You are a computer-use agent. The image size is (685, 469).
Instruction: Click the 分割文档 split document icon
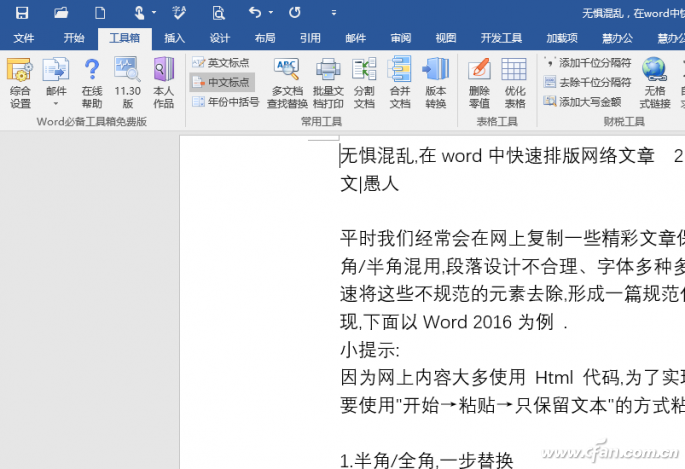[x=364, y=82]
